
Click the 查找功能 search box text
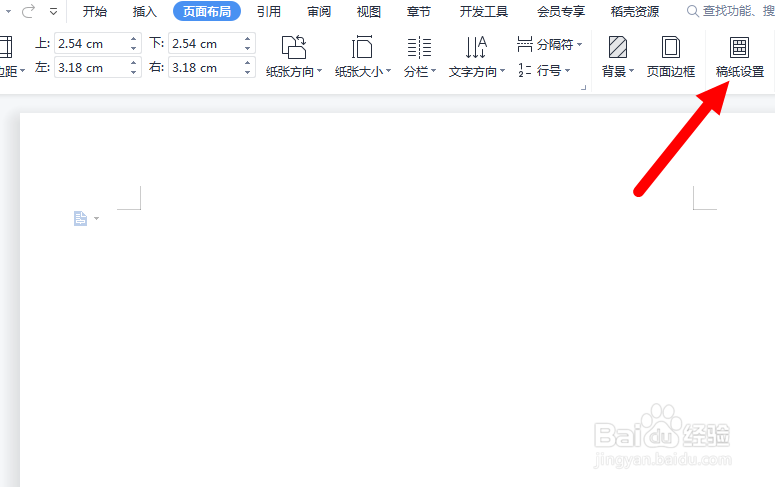(x=738, y=11)
